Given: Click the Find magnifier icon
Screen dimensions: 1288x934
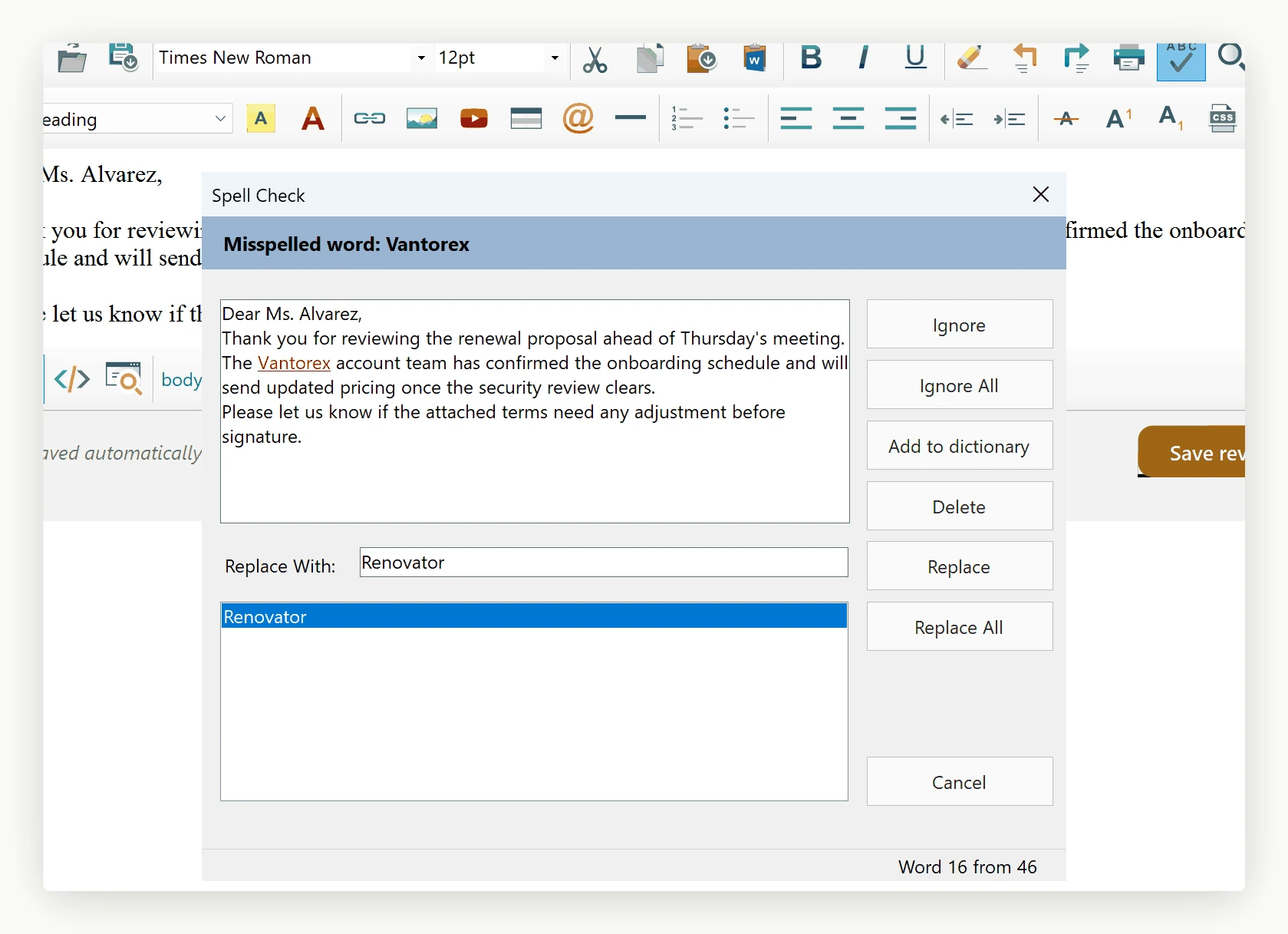Looking at the screenshot, I should [x=1231, y=58].
